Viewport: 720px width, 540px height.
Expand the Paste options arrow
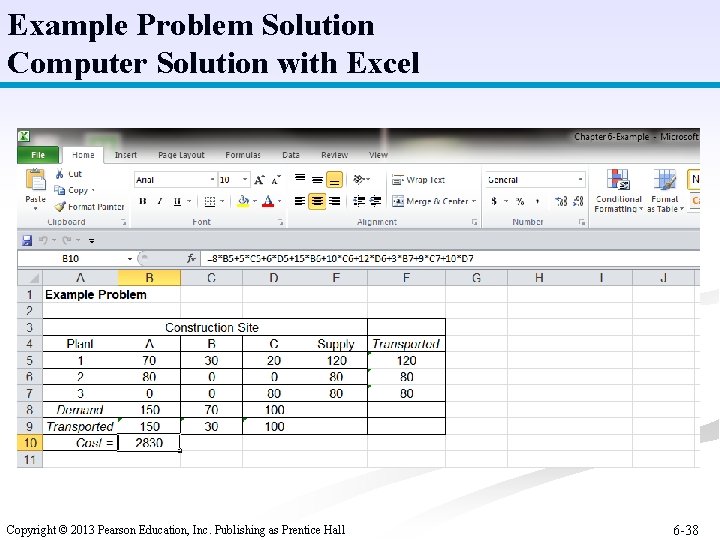[x=35, y=208]
